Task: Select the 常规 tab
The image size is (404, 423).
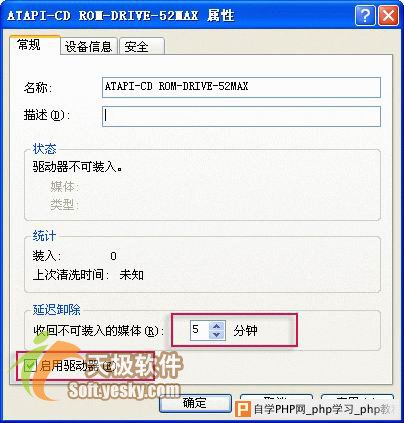Action: (34, 45)
